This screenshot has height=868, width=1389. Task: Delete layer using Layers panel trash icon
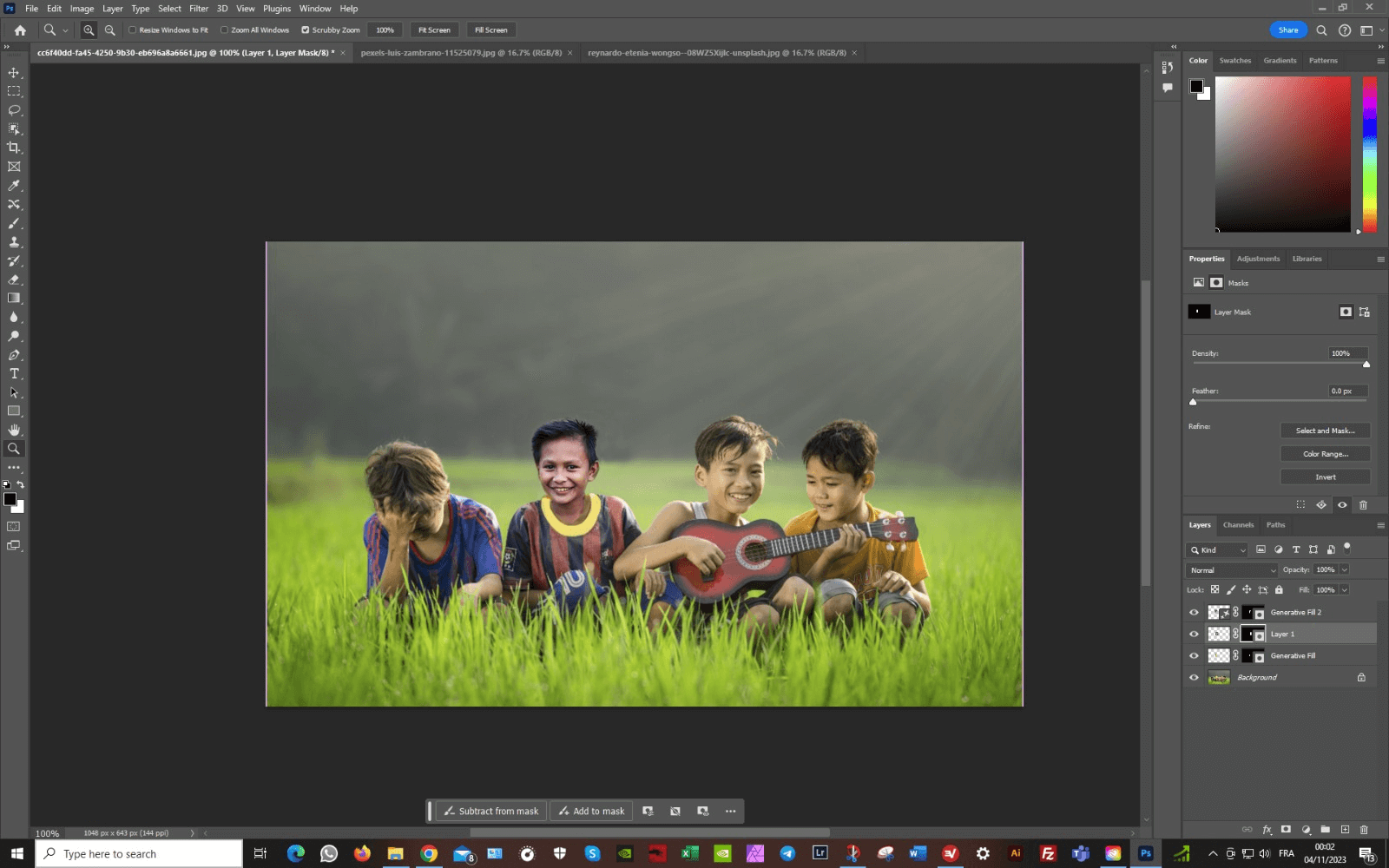point(1364,830)
